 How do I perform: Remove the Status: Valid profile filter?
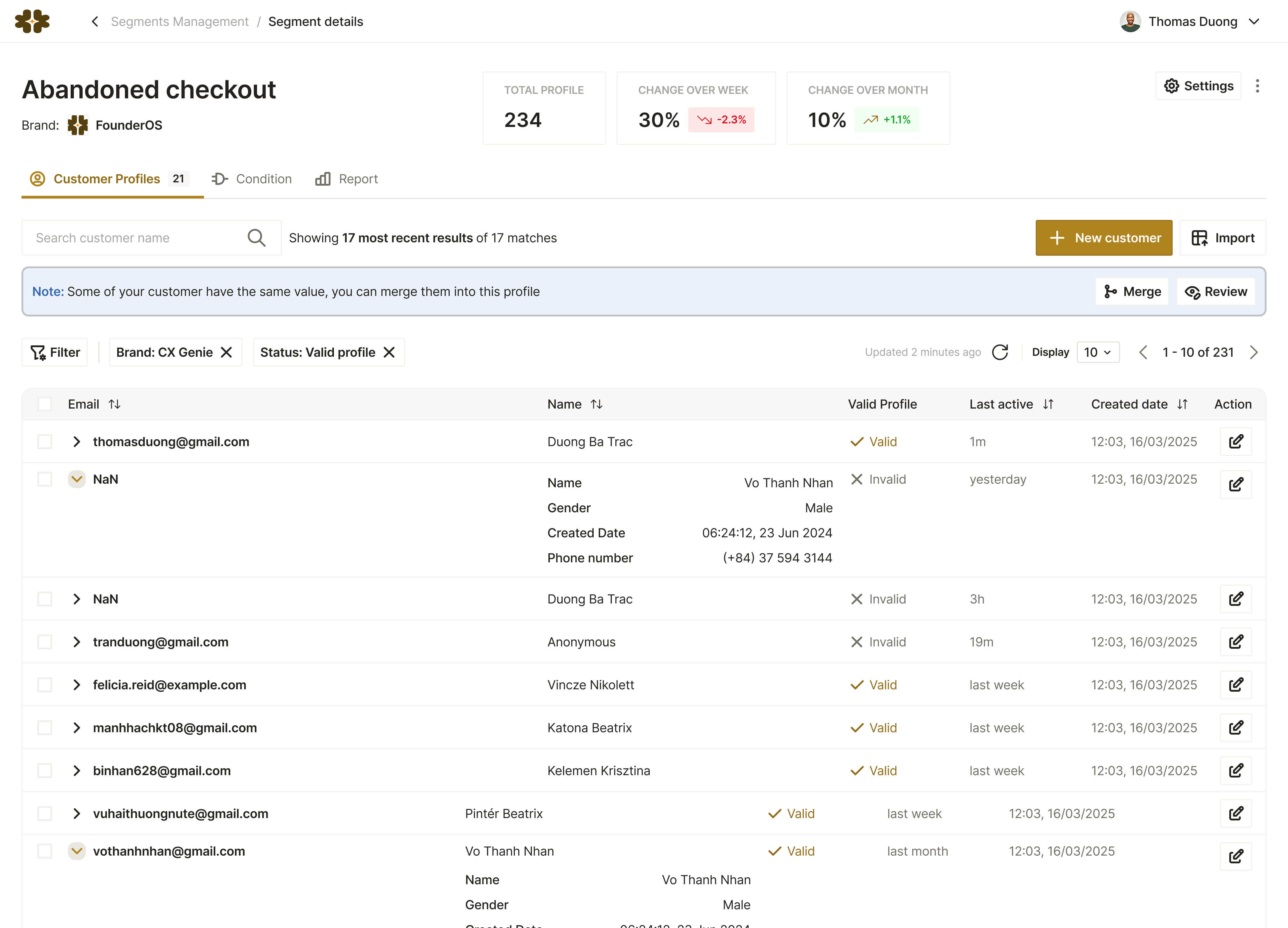389,353
